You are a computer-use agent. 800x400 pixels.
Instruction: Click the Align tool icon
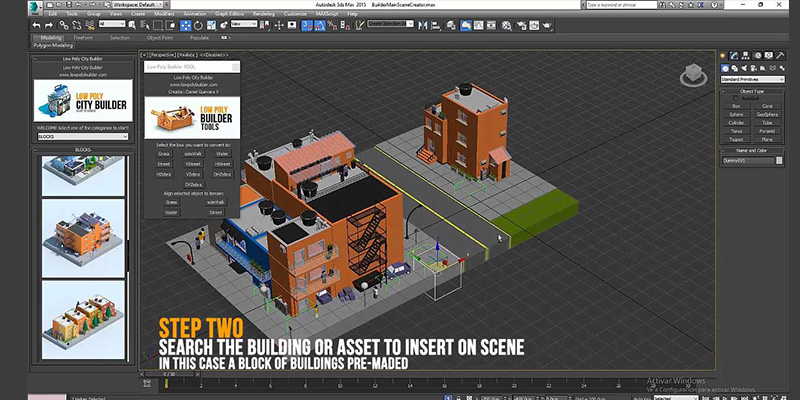[436, 25]
